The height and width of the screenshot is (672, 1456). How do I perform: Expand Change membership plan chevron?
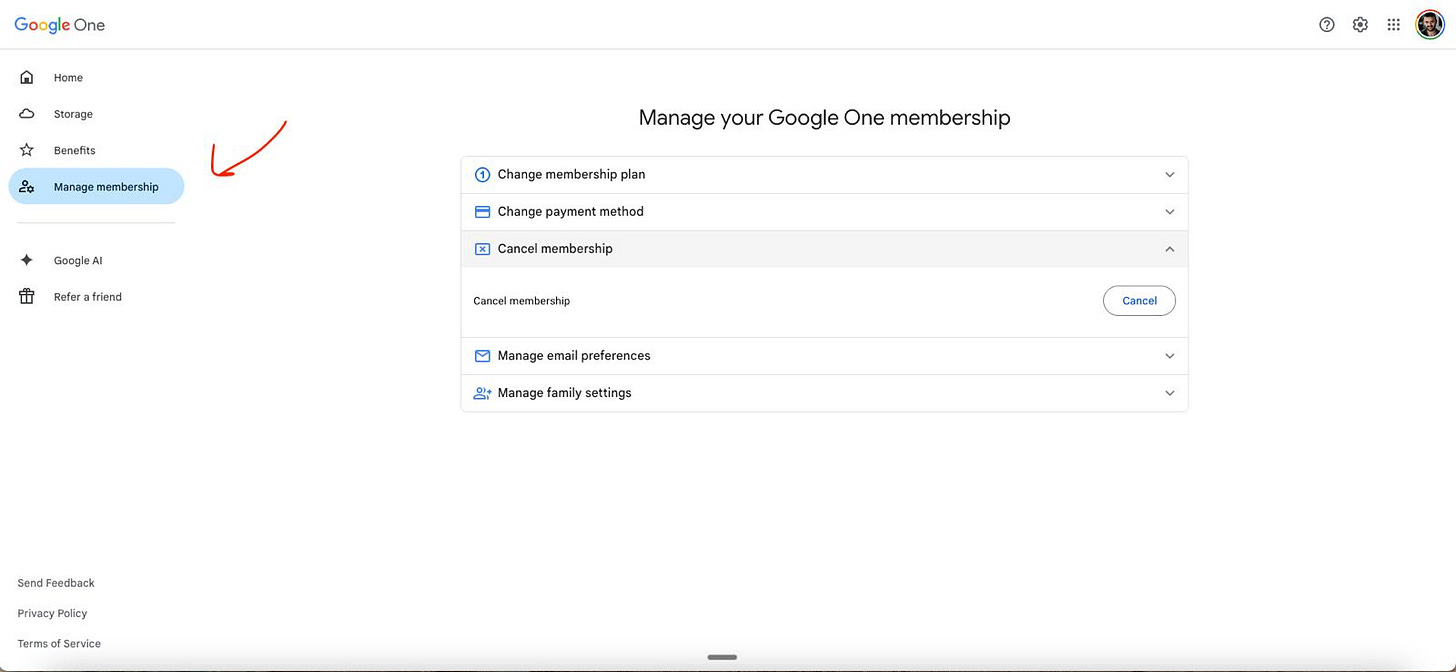1170,175
